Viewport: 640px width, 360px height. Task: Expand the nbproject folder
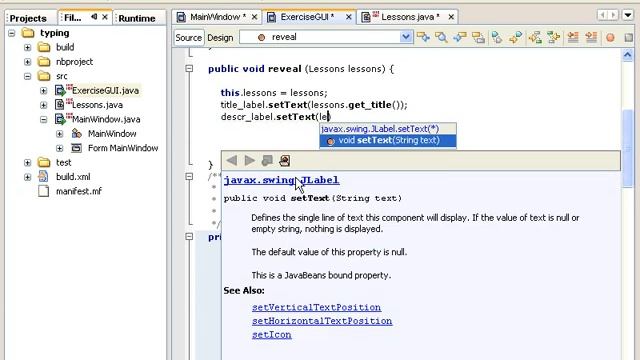pyautogui.click(x=27, y=62)
